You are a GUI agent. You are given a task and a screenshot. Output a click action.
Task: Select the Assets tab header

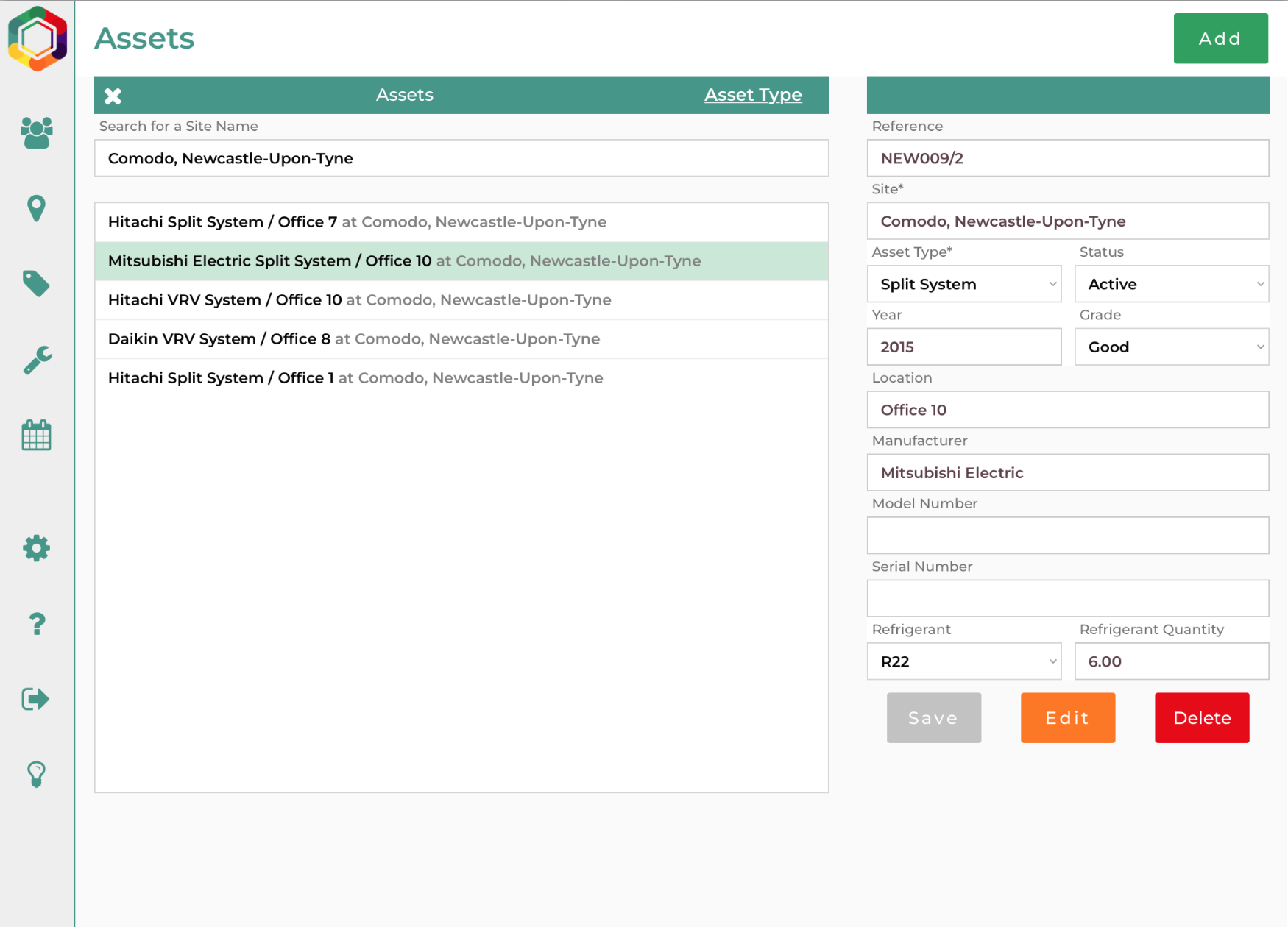tap(404, 95)
